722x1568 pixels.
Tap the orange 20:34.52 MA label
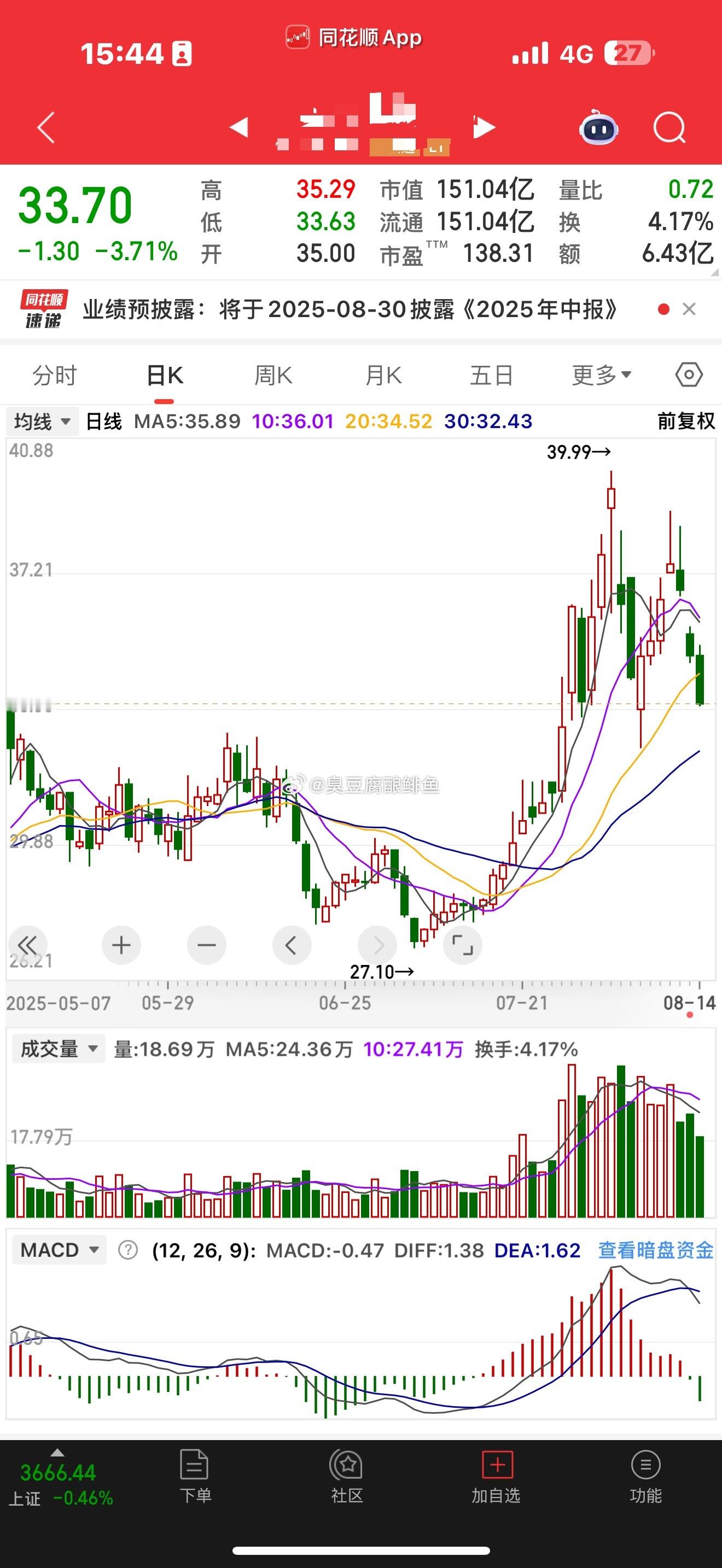click(388, 421)
